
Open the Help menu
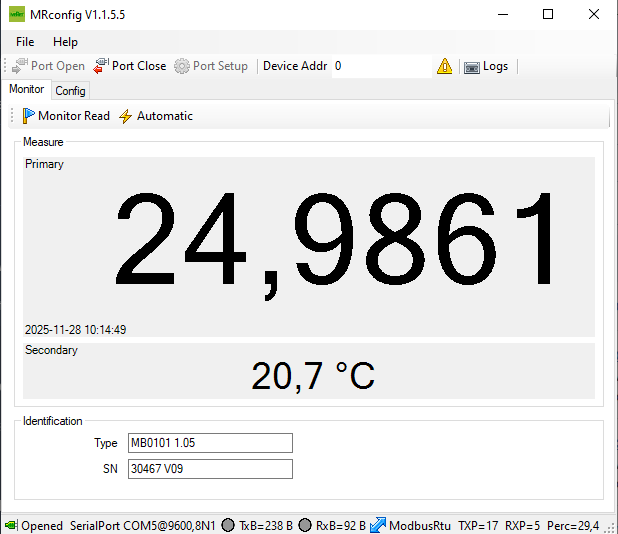click(x=65, y=42)
